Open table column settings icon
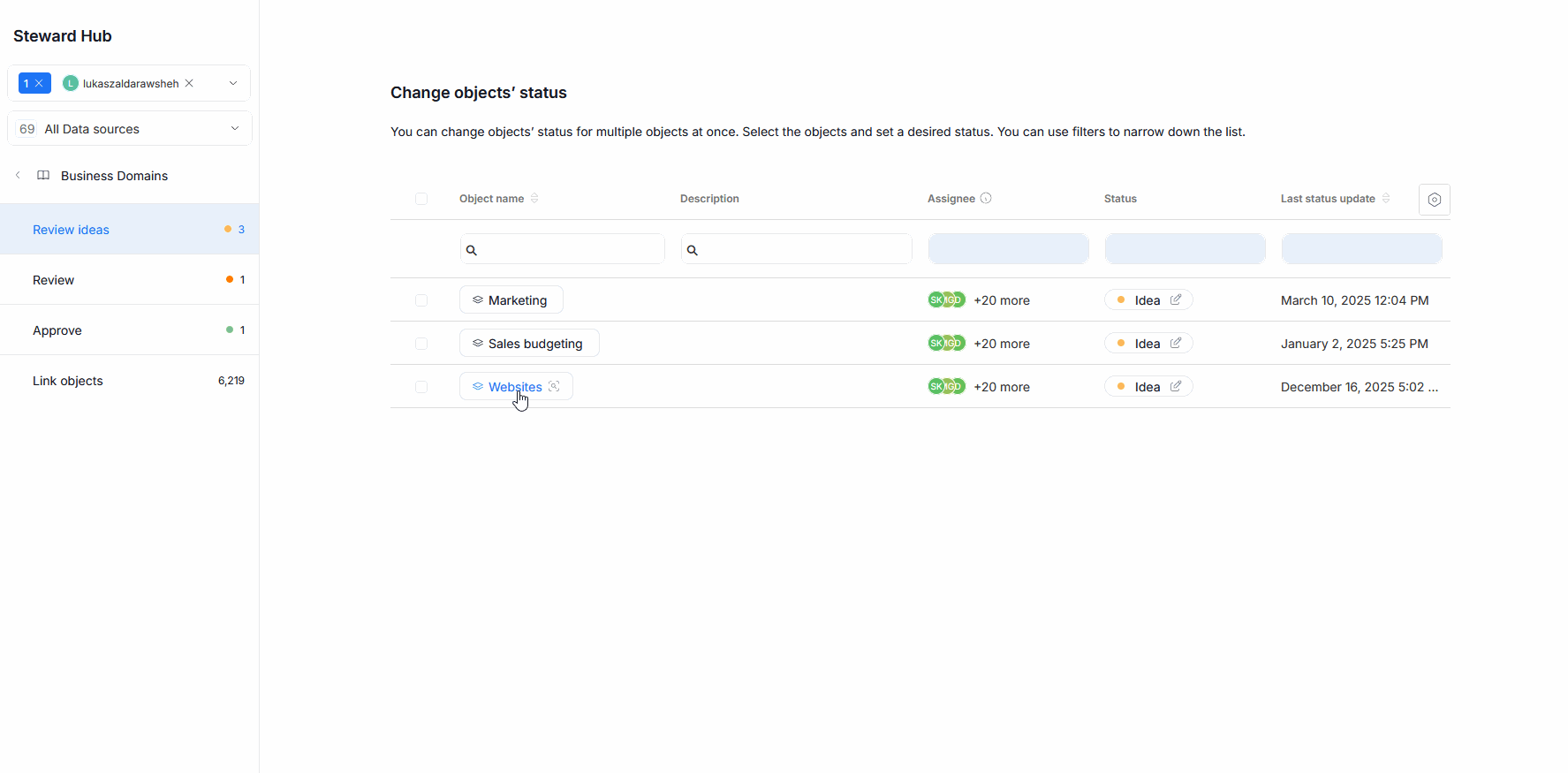Image resolution: width=1568 pixels, height=773 pixels. 1434,200
